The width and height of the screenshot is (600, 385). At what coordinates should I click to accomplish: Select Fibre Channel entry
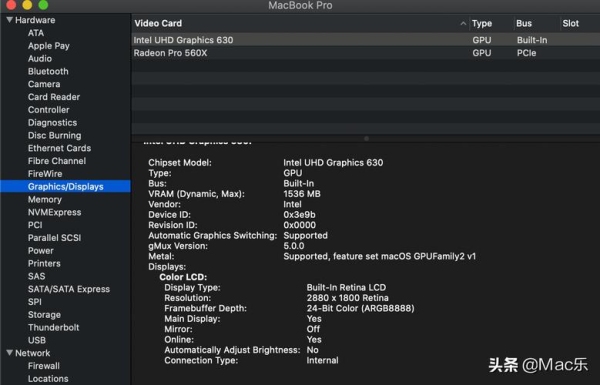[57, 161]
